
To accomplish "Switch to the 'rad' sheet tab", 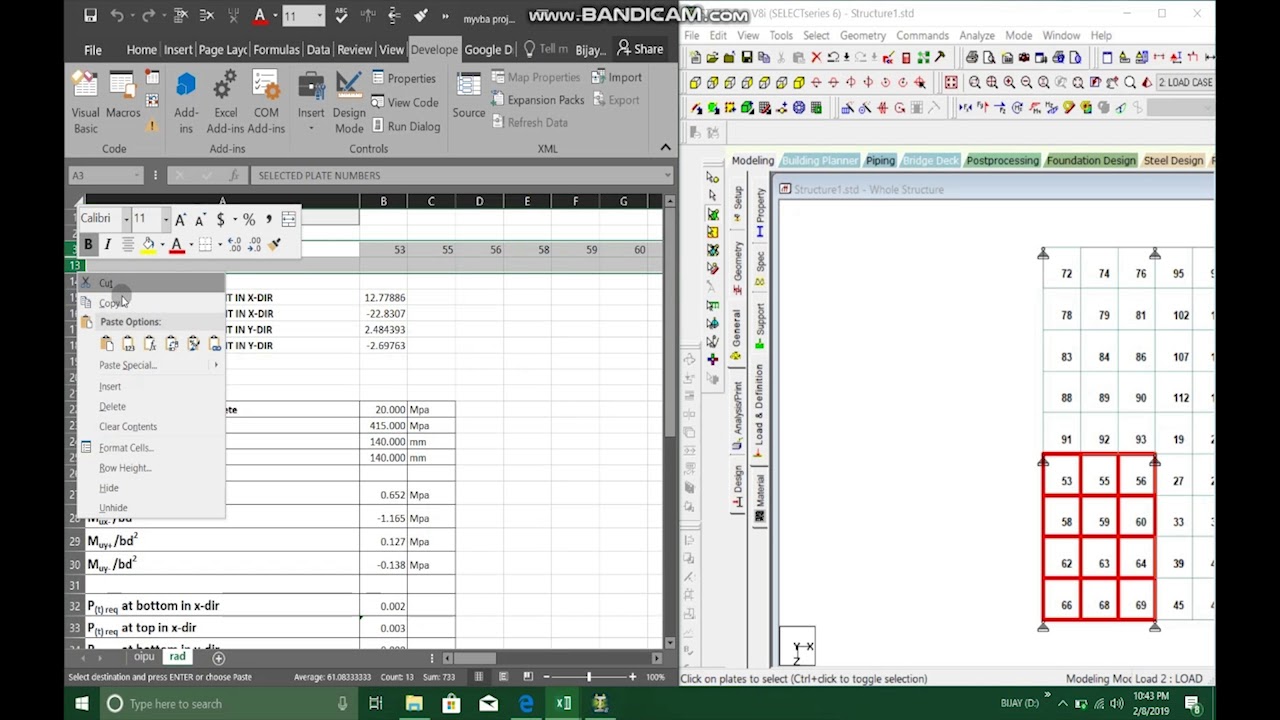I will point(177,657).
